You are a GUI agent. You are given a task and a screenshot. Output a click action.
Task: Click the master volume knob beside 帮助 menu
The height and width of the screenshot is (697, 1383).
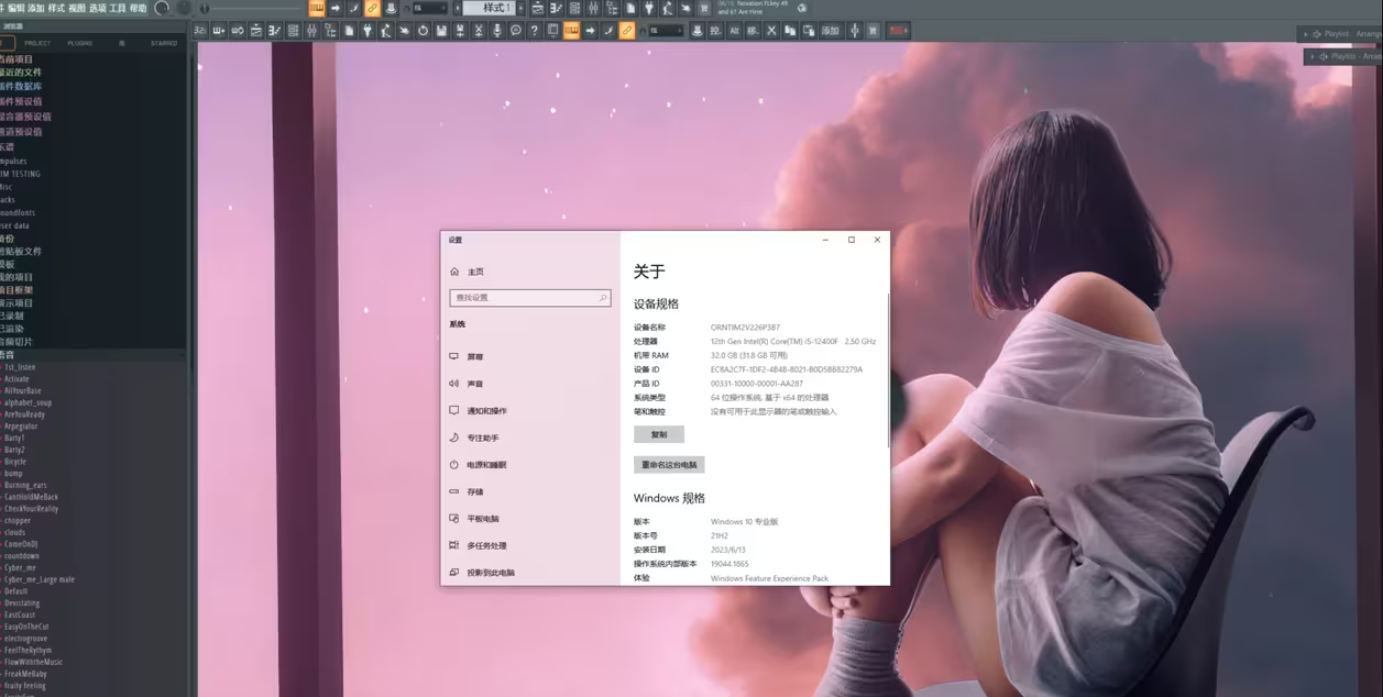click(162, 8)
